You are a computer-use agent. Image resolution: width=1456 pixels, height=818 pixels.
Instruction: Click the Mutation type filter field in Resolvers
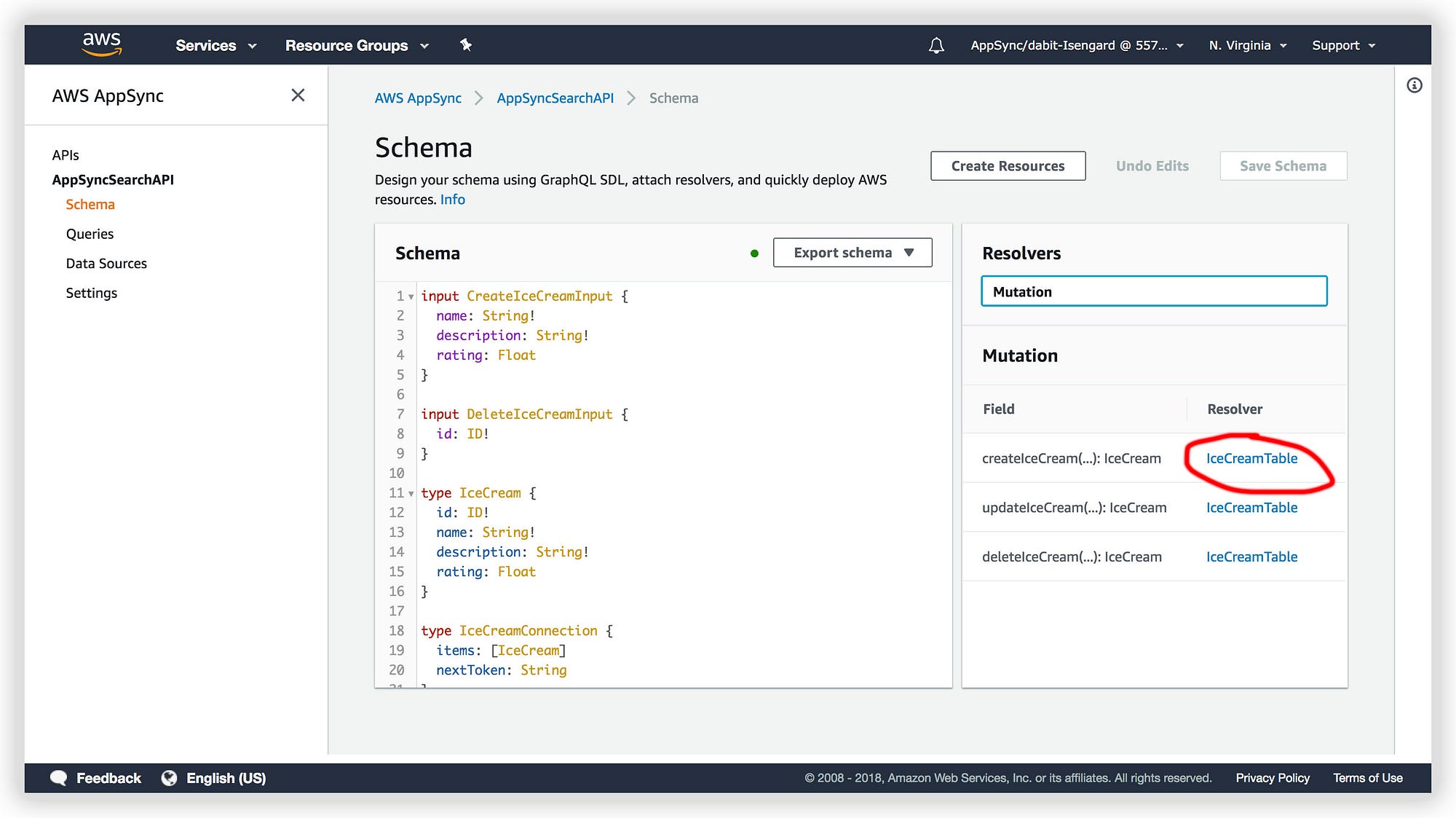point(1153,291)
